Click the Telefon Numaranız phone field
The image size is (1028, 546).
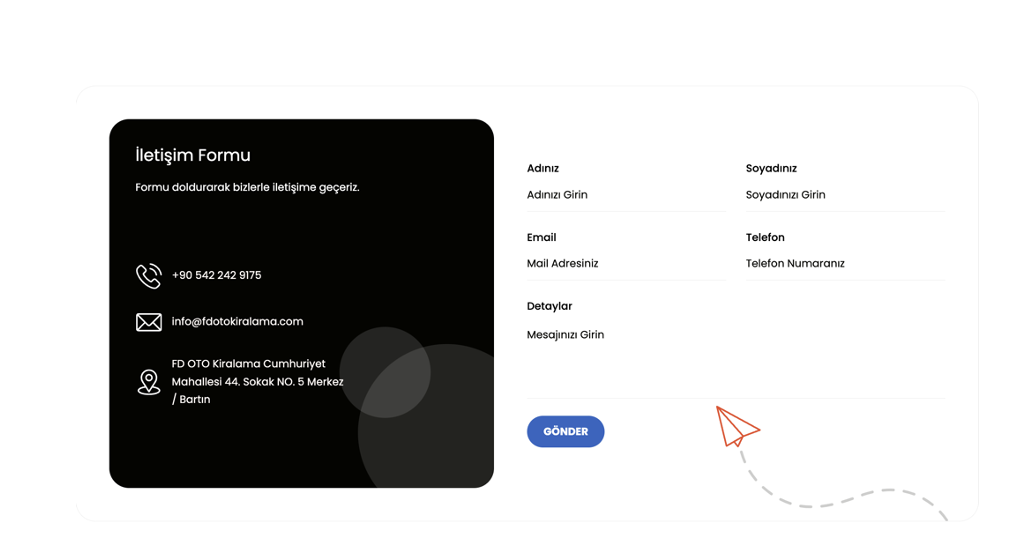[845, 263]
